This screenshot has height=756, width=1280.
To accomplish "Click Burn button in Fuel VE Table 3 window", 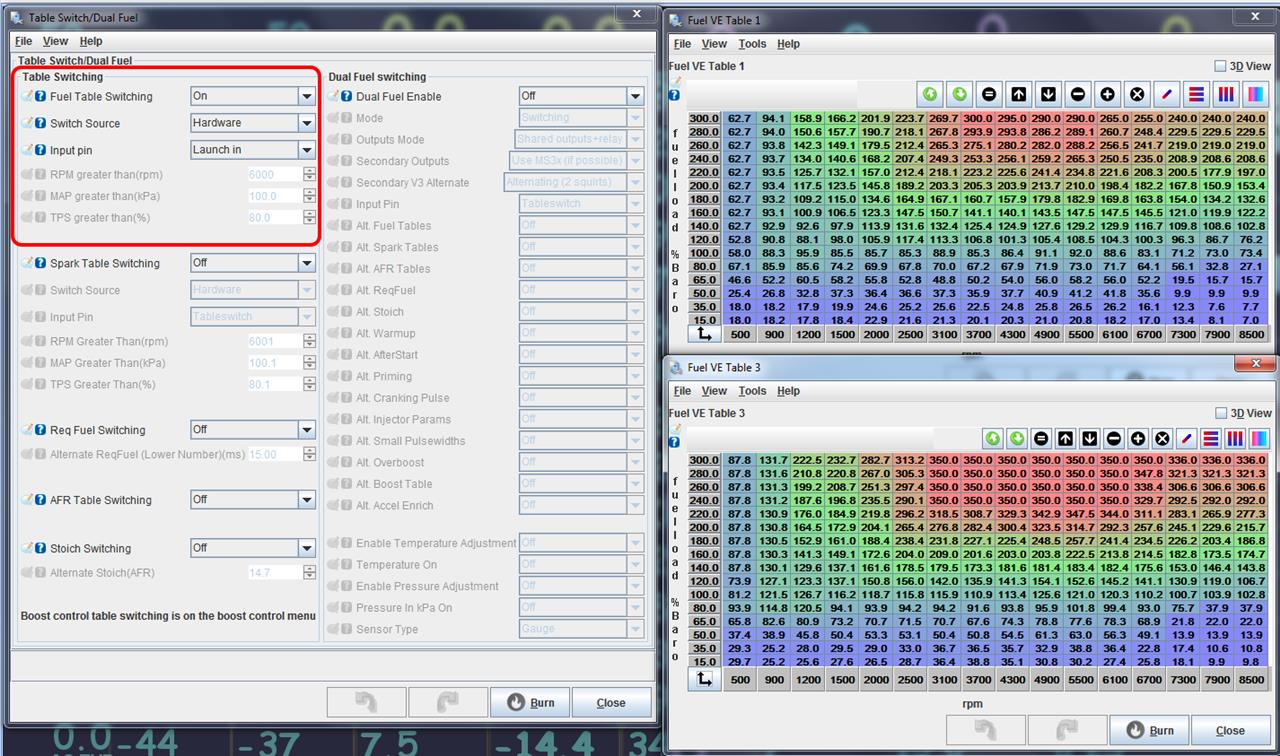I will 1149,730.
